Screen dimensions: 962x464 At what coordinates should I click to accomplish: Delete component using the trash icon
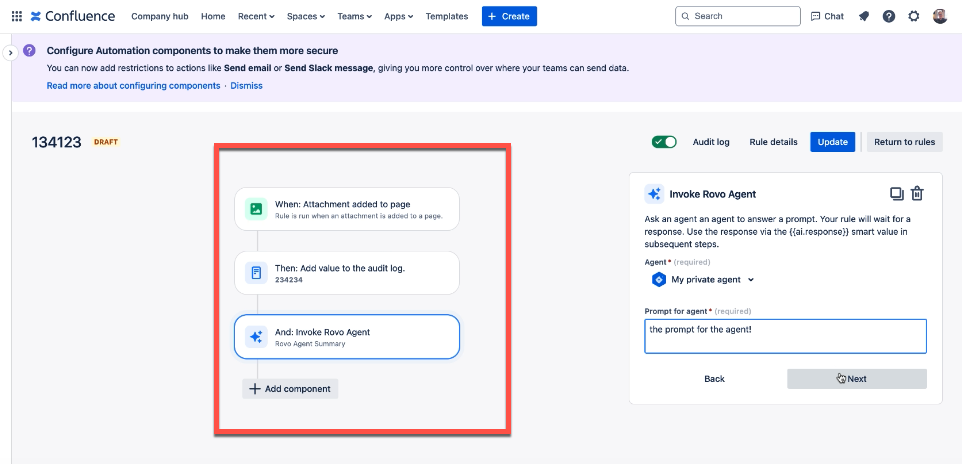917,193
